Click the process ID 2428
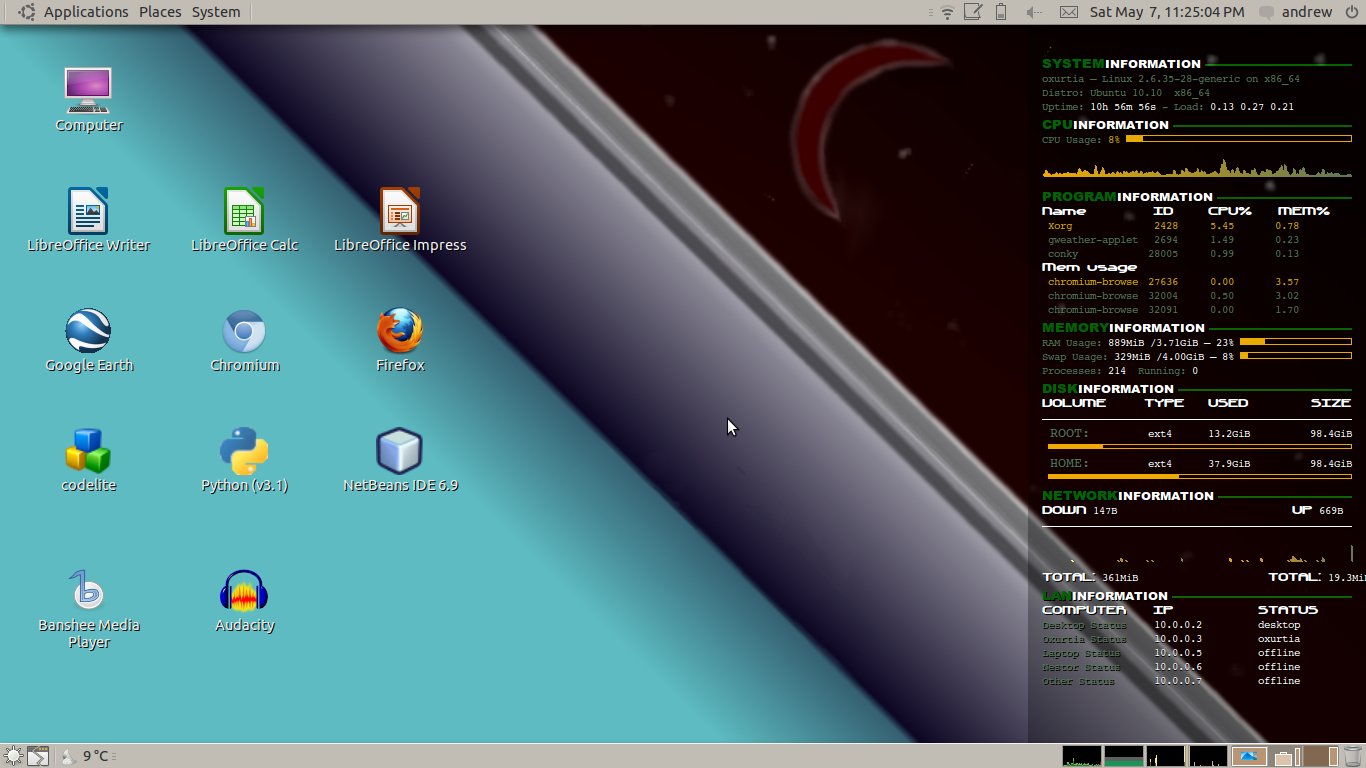The height and width of the screenshot is (768, 1366). tap(1166, 226)
